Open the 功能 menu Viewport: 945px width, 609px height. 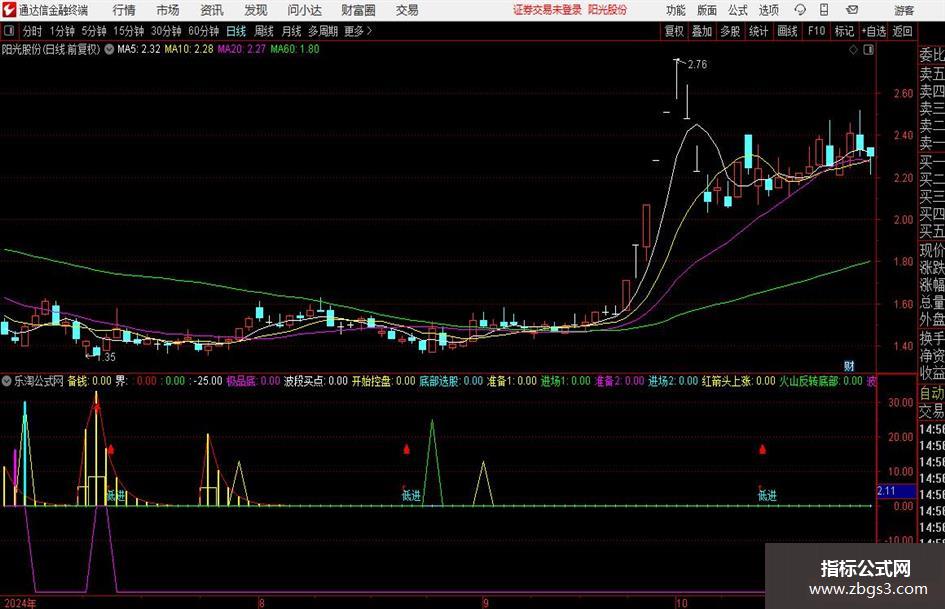click(676, 10)
